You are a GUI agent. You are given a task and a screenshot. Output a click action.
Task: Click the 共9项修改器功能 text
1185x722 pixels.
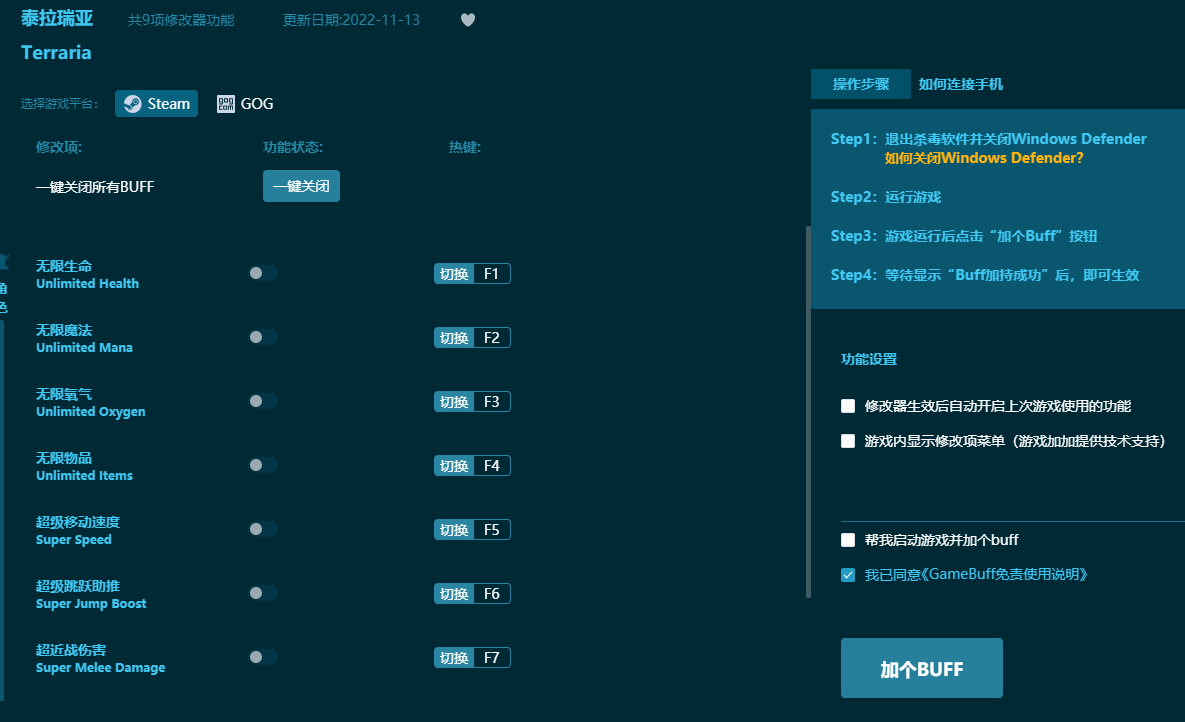click(x=181, y=20)
